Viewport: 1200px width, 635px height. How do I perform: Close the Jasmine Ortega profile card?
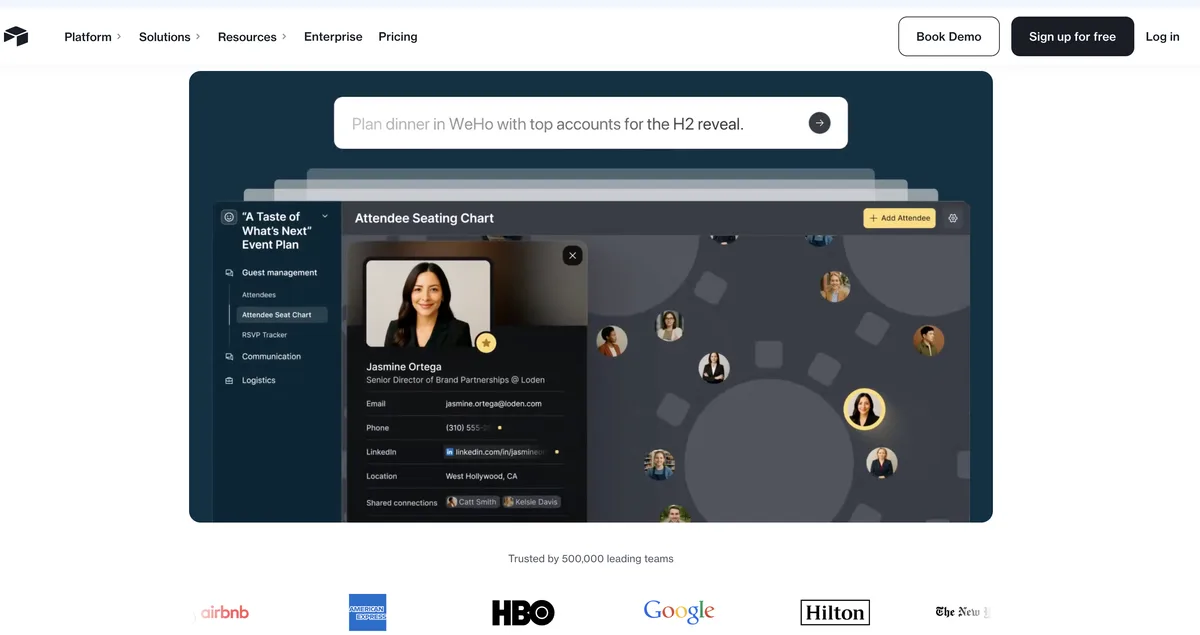click(x=573, y=256)
